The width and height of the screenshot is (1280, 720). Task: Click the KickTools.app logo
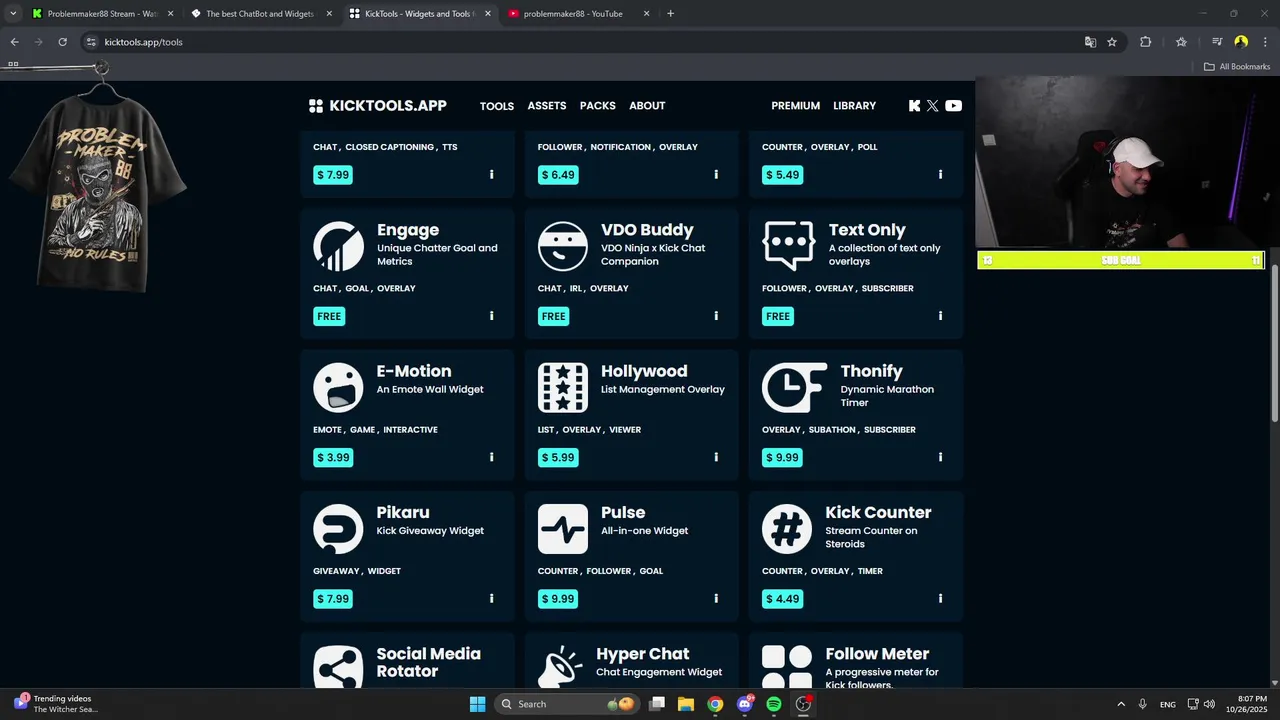(x=378, y=106)
